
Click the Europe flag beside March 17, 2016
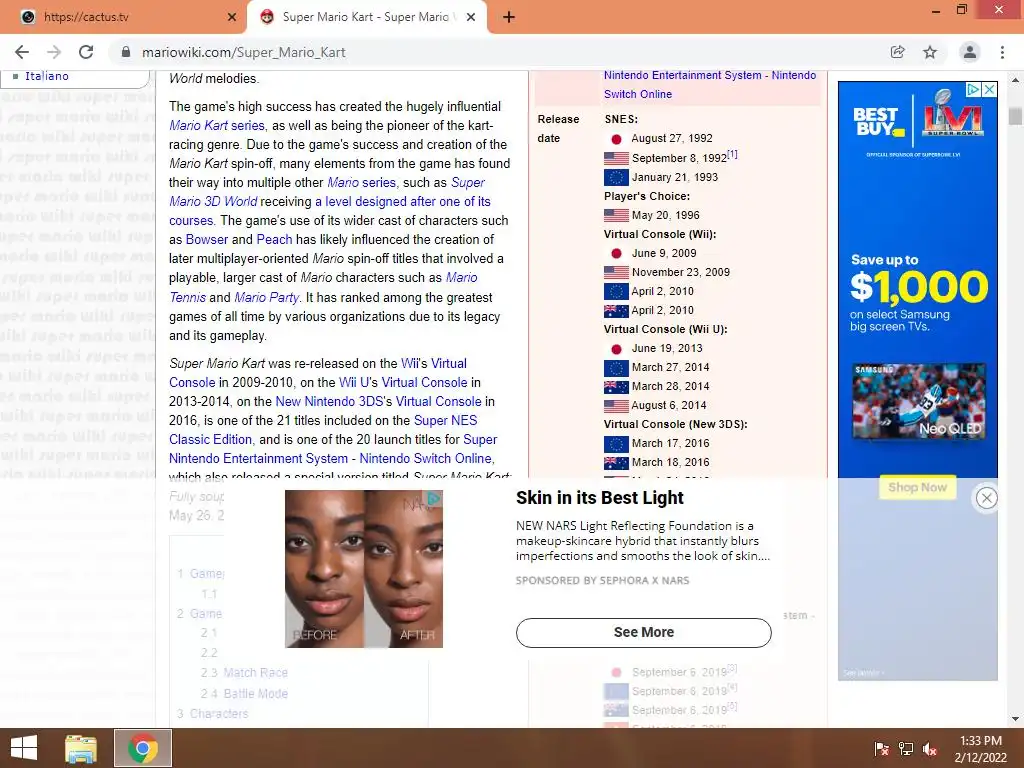616,443
